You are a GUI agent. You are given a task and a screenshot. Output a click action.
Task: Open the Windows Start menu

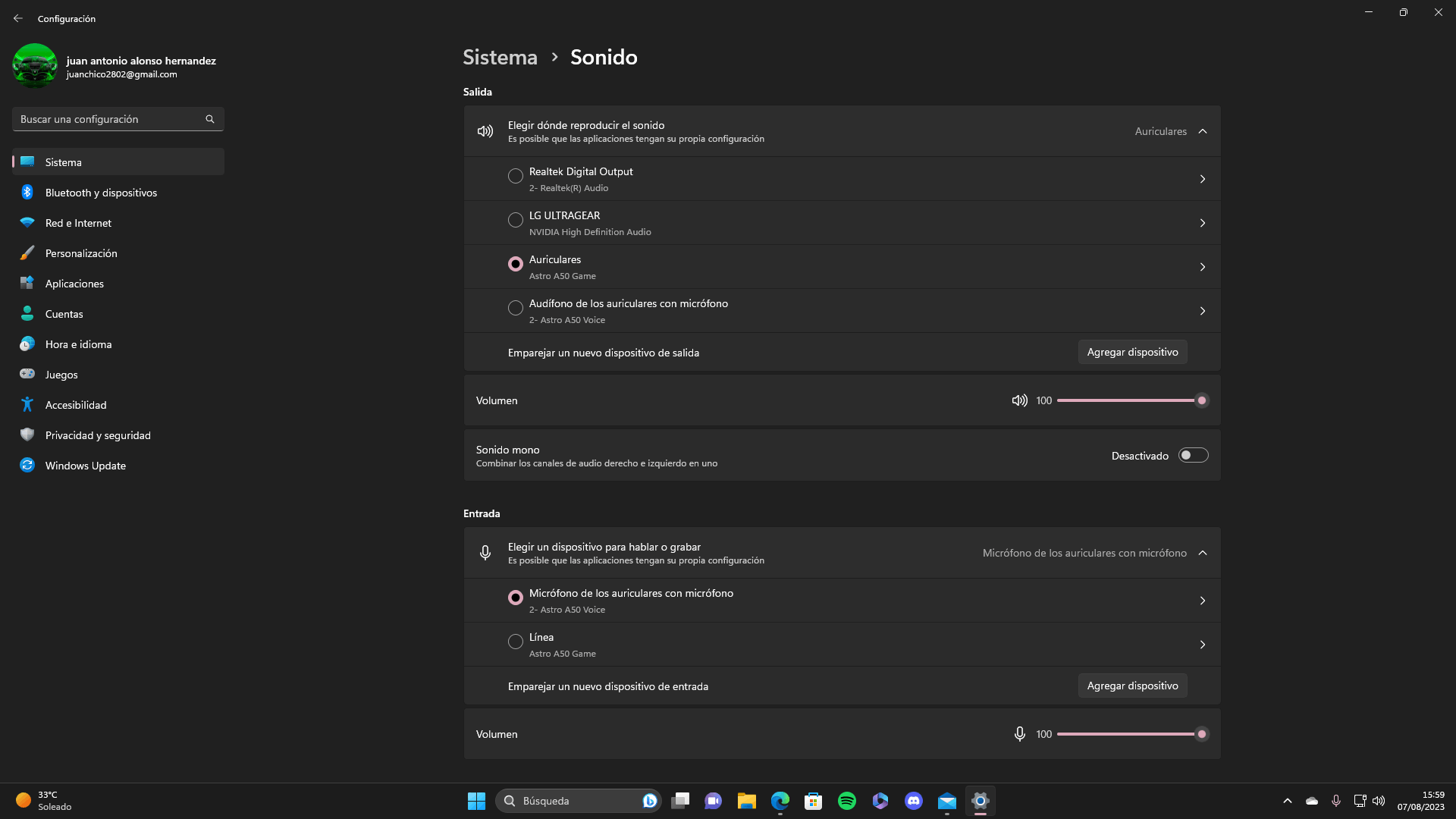[x=476, y=801]
